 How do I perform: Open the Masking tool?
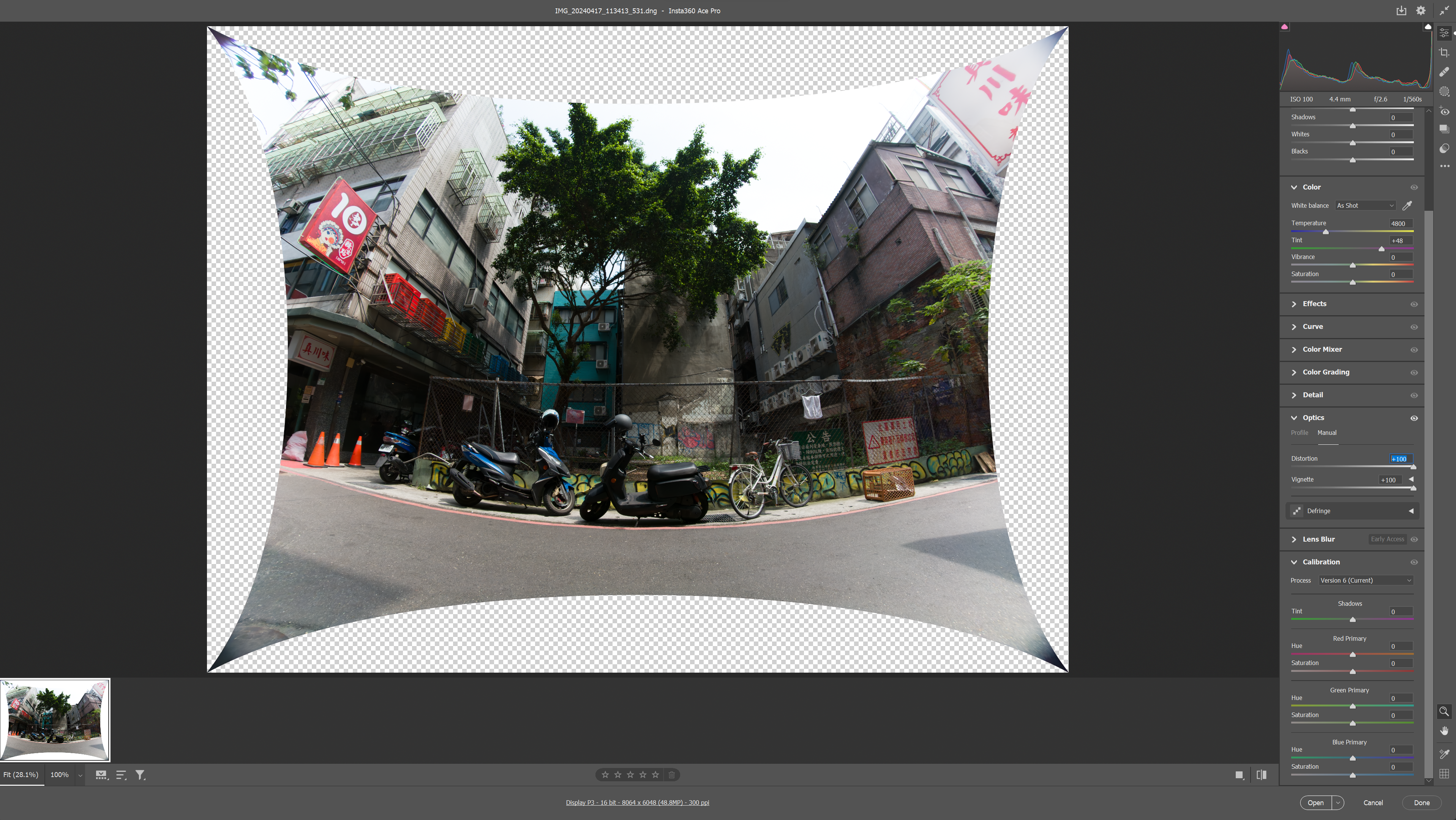(x=1444, y=92)
